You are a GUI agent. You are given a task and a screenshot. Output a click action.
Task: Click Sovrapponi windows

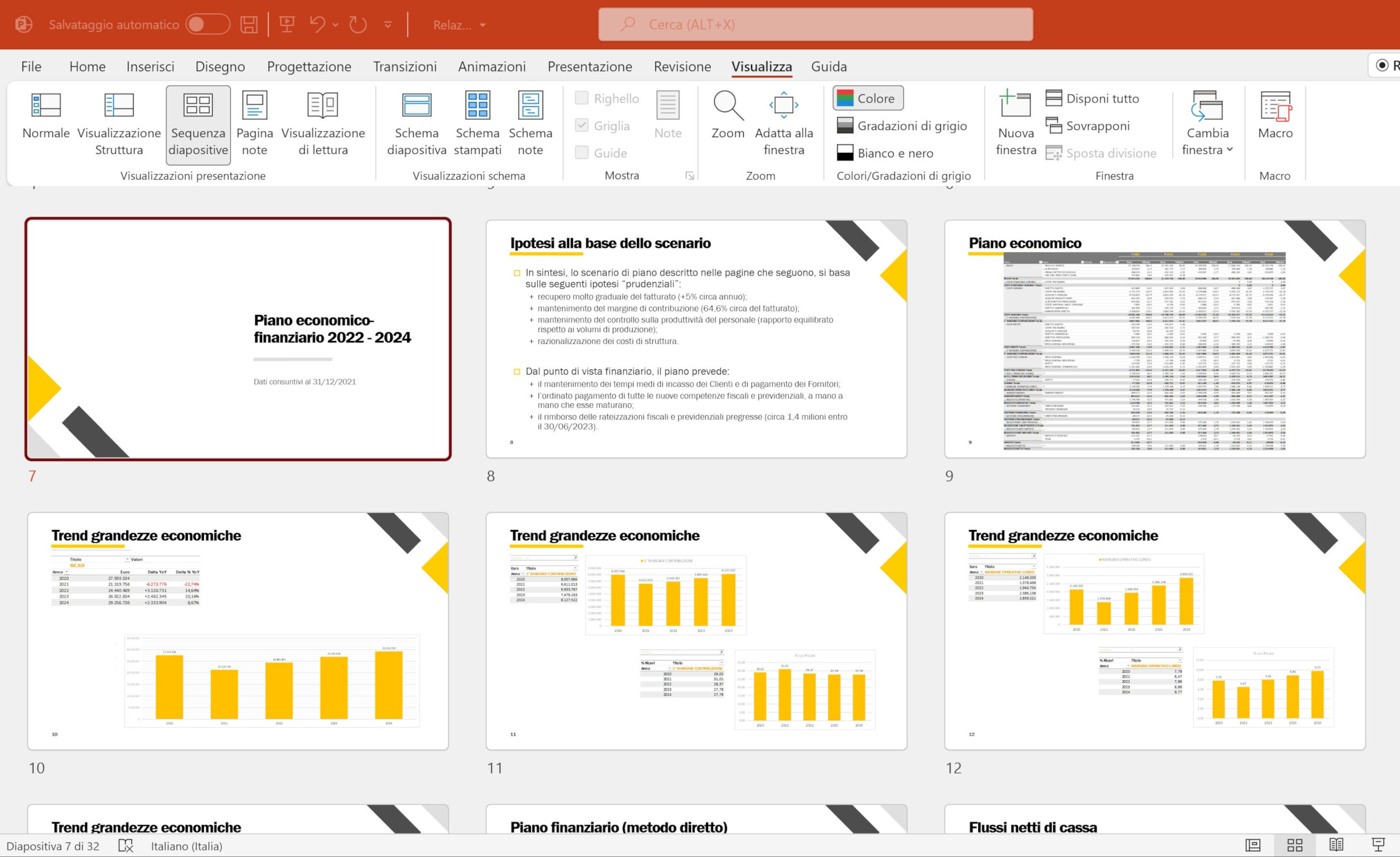pos(1088,125)
